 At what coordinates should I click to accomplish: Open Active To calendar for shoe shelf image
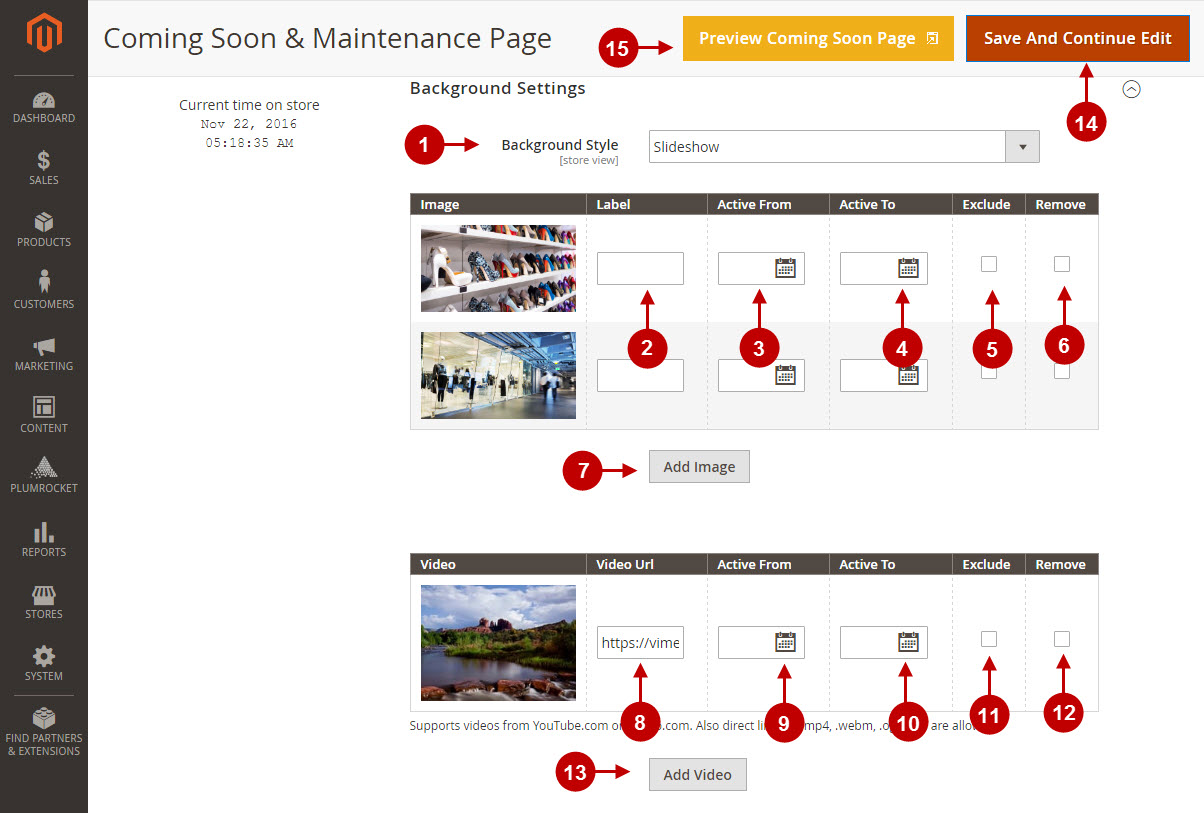pyautogui.click(x=908, y=268)
